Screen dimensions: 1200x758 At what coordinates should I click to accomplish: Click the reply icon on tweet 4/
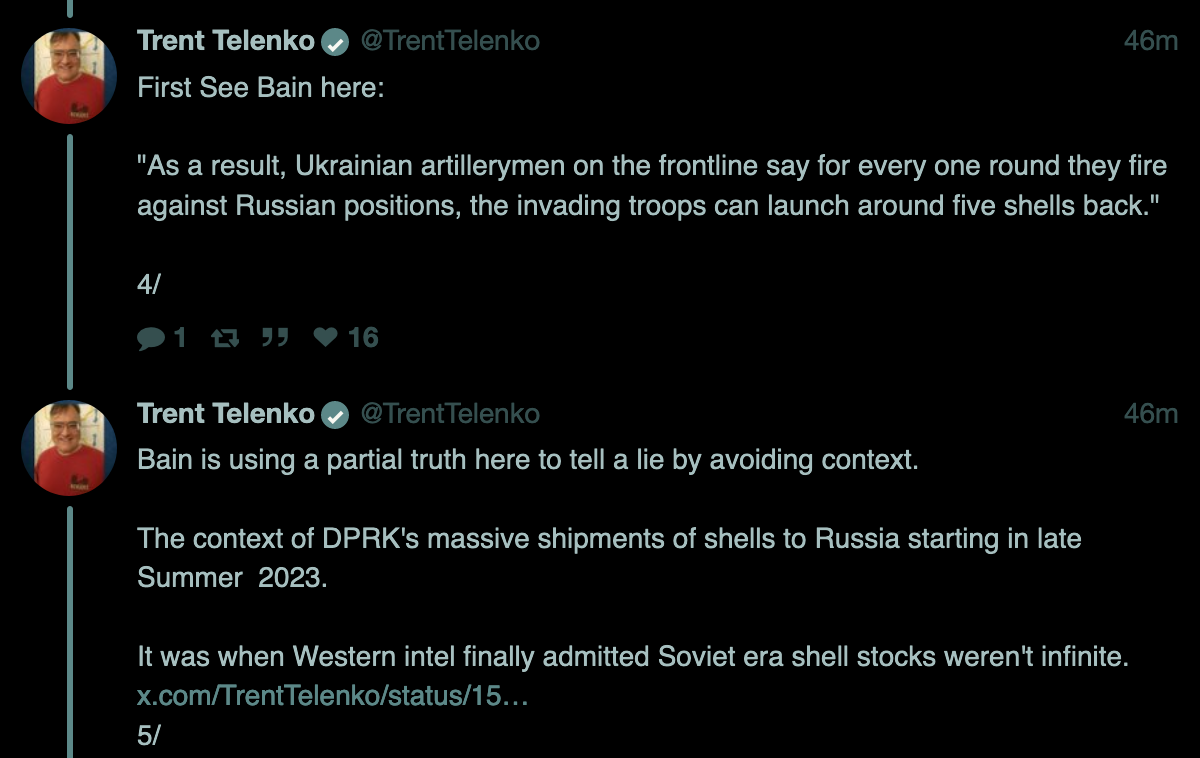click(151, 339)
